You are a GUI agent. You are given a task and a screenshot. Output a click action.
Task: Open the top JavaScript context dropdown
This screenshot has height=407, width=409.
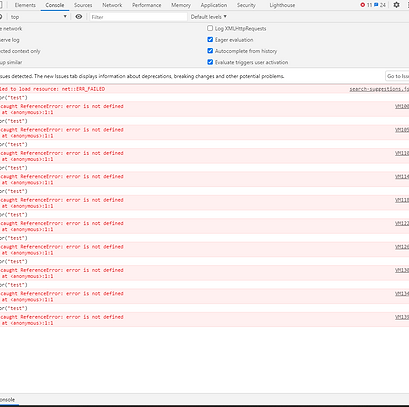tap(38, 17)
